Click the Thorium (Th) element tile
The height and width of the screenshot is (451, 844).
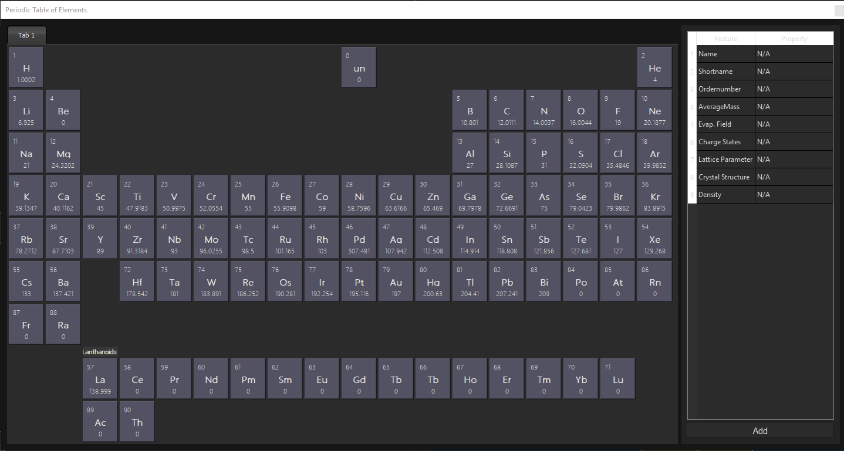137,421
